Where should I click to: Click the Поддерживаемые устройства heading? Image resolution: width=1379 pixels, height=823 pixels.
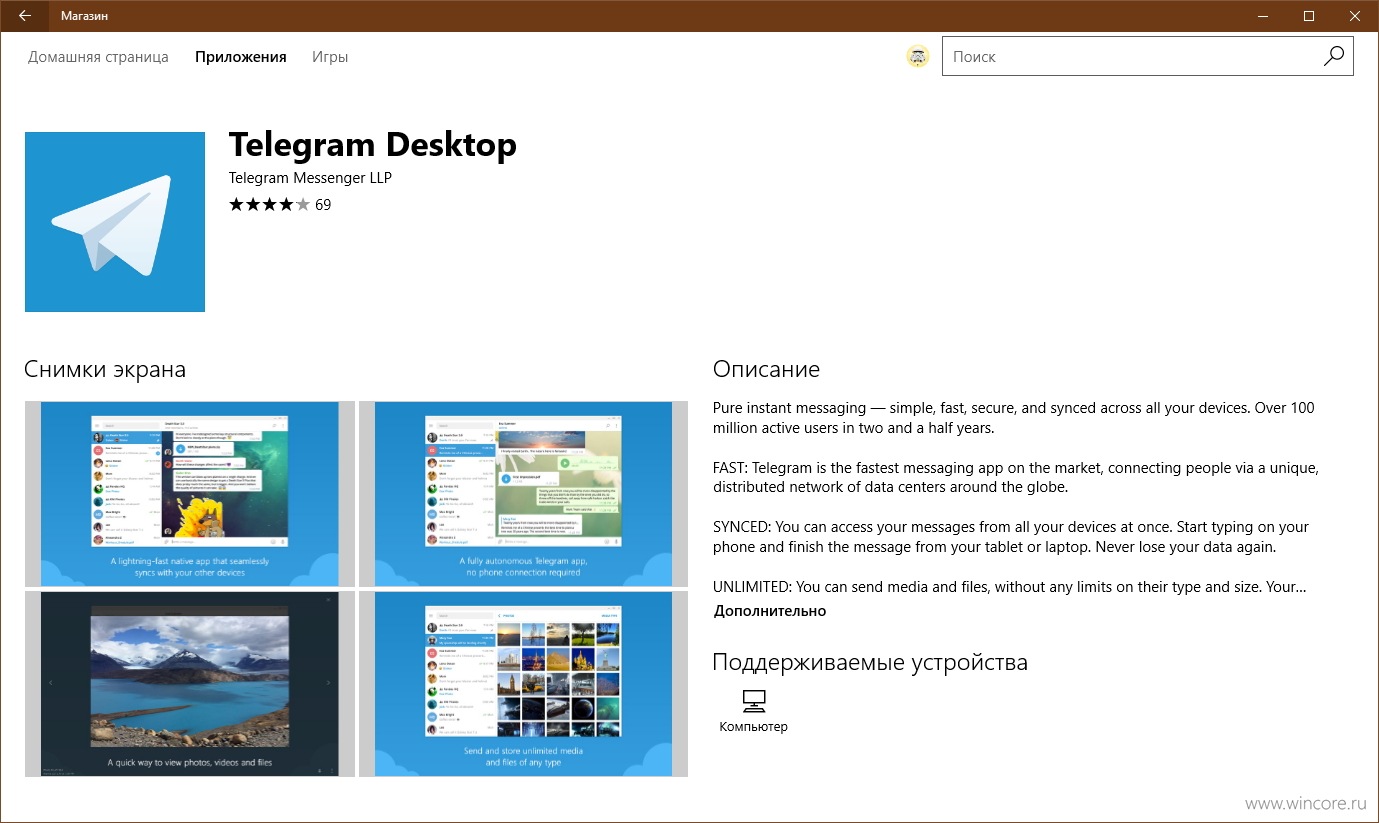tap(870, 662)
